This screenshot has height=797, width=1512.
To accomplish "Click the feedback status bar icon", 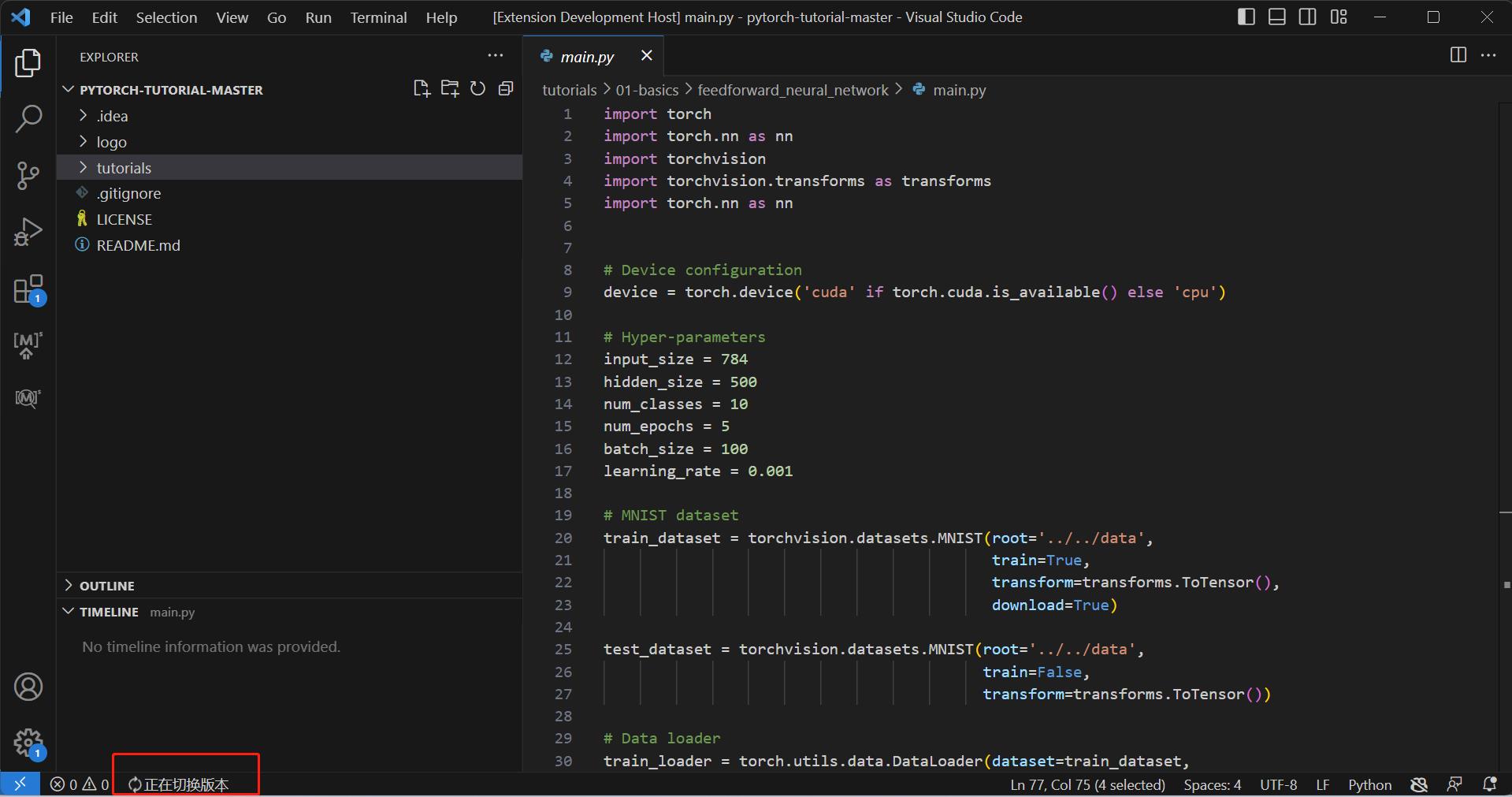I will click(1454, 784).
